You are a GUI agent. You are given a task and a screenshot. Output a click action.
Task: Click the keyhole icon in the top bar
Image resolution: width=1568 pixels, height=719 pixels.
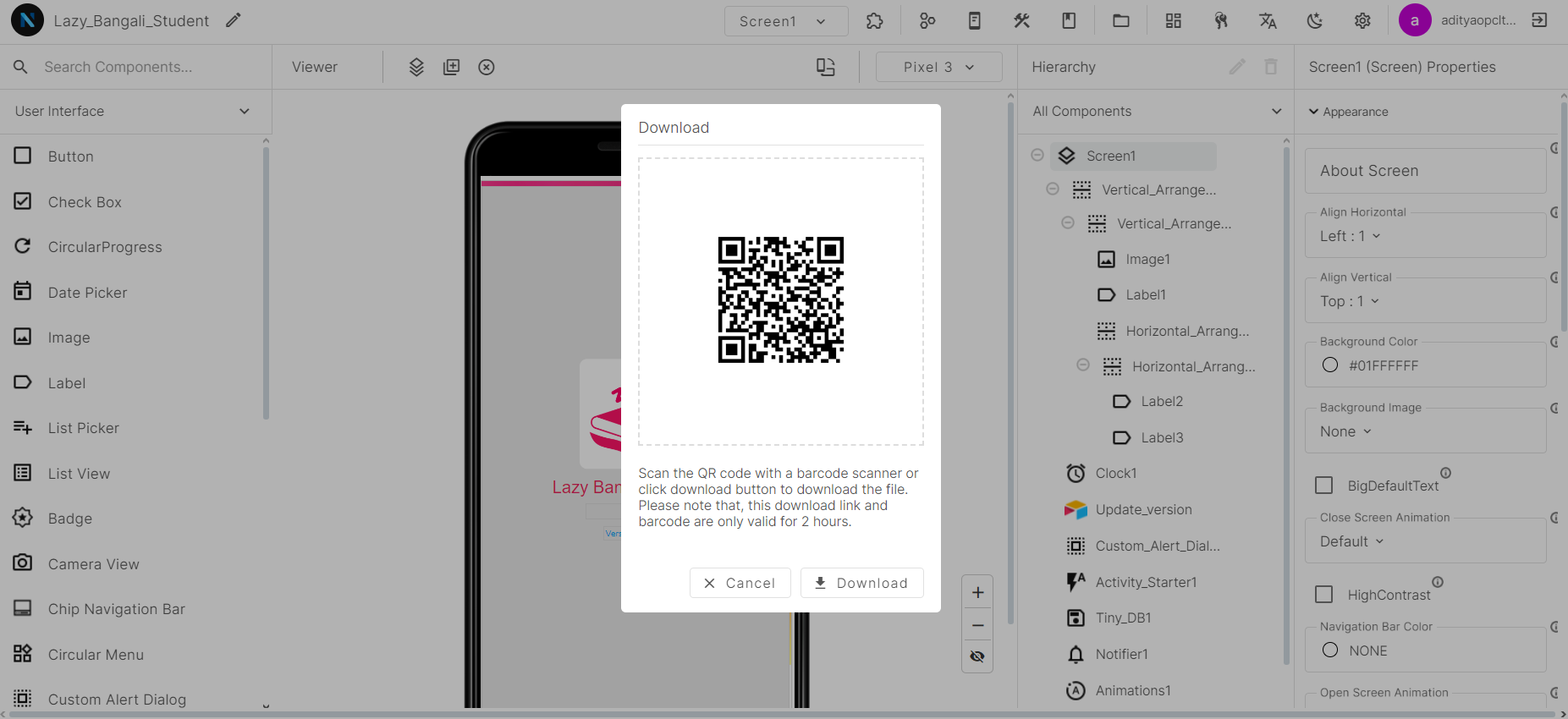point(1220,21)
